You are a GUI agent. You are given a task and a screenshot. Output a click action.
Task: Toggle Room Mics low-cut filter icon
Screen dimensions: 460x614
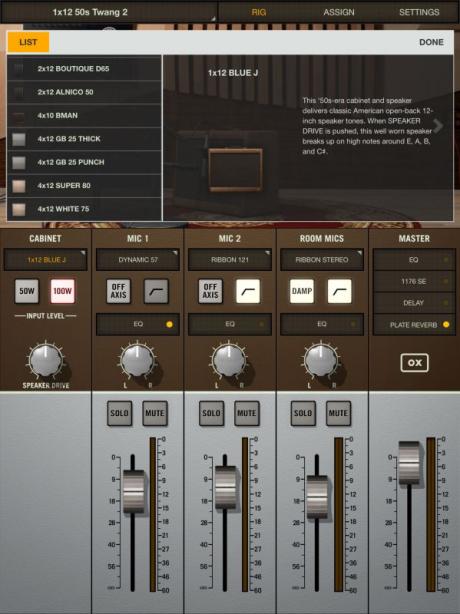click(339, 291)
